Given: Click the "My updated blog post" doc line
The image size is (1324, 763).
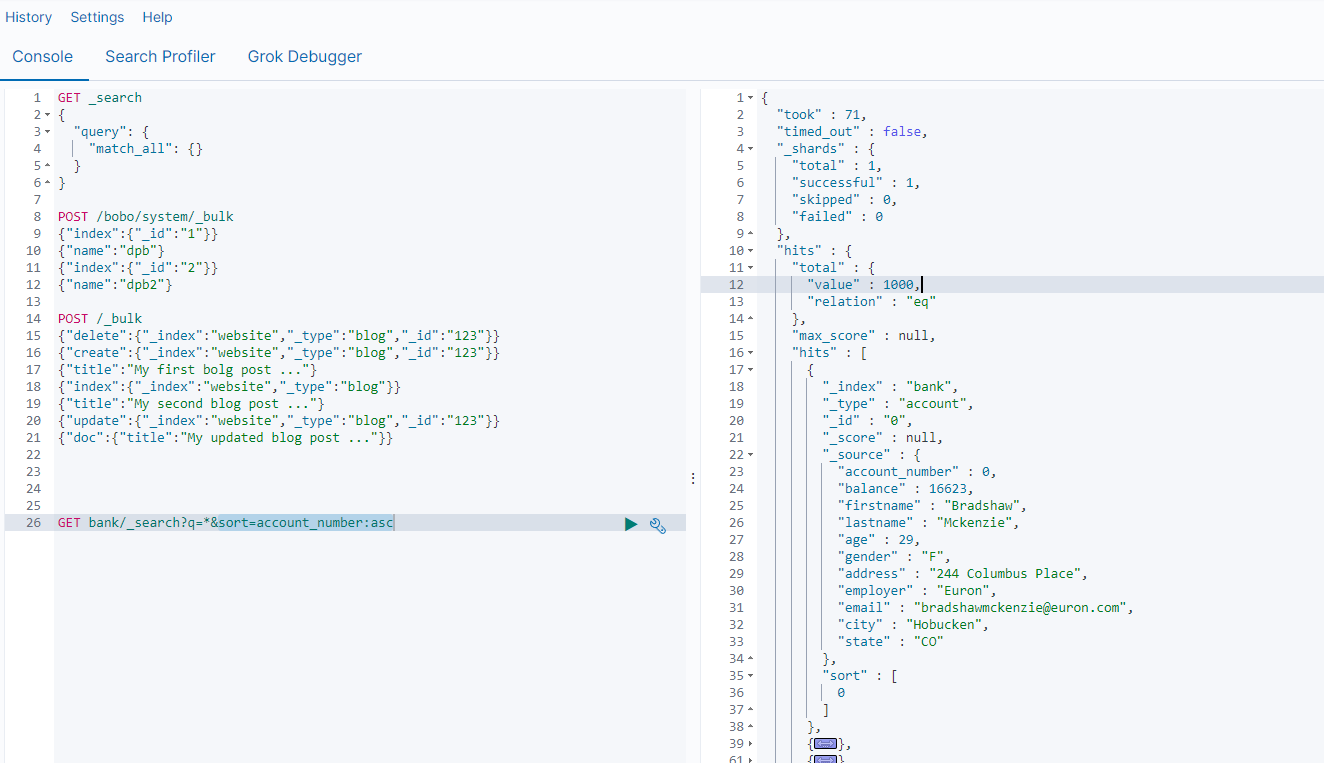Looking at the screenshot, I should (226, 438).
